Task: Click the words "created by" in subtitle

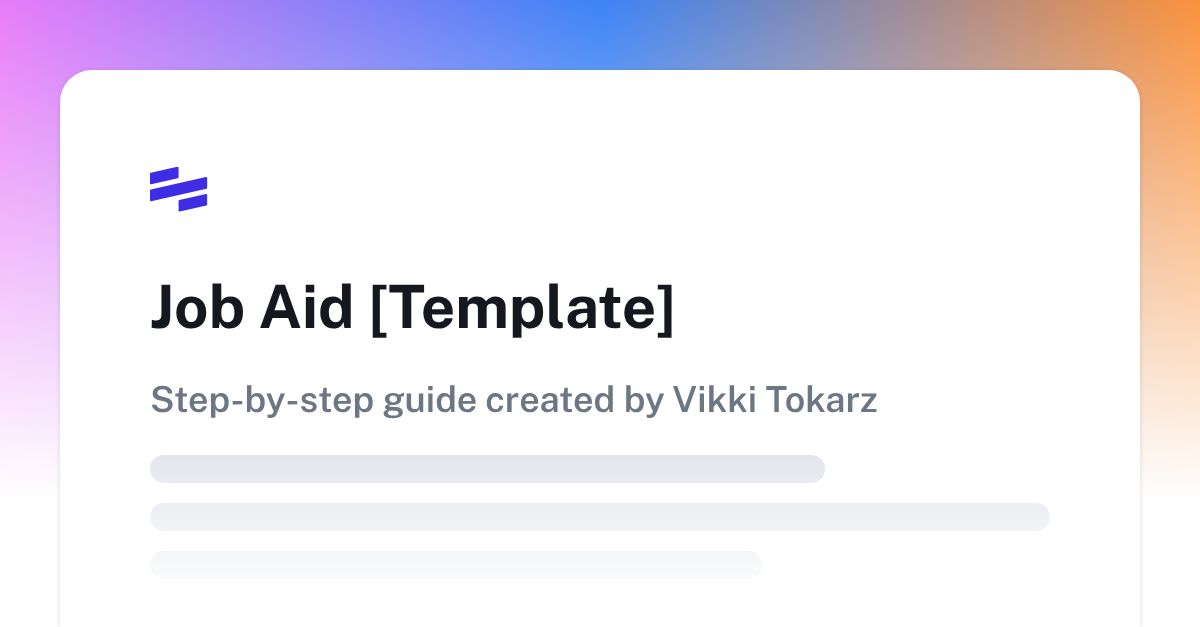Action: point(575,400)
